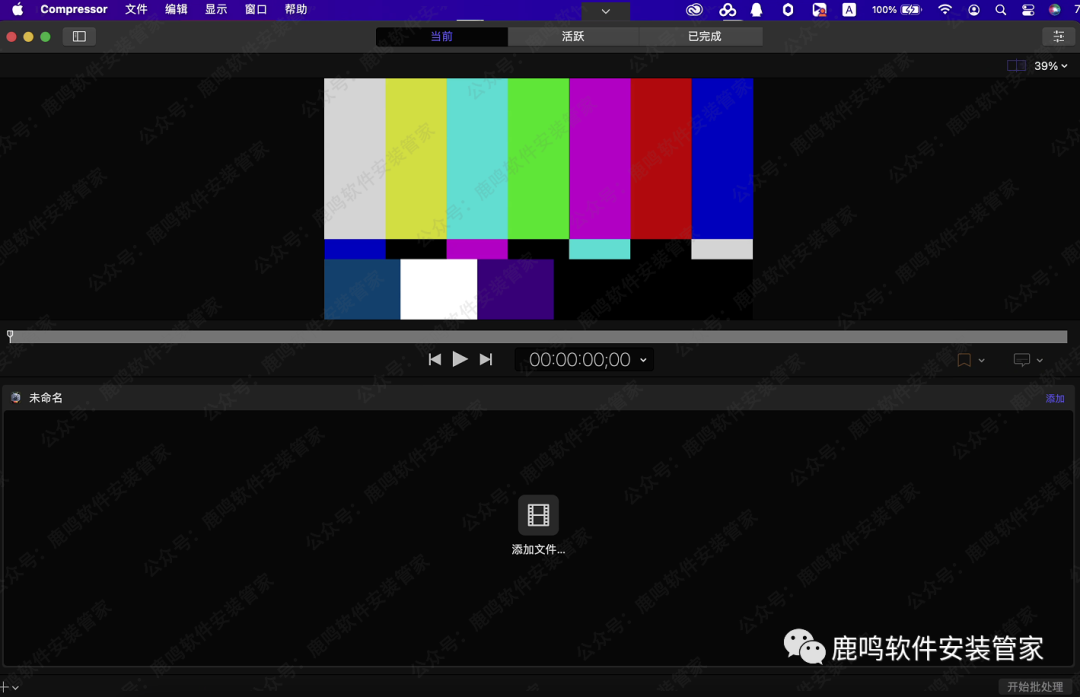Click the split-view comparison icon near 39%

click(1016, 65)
